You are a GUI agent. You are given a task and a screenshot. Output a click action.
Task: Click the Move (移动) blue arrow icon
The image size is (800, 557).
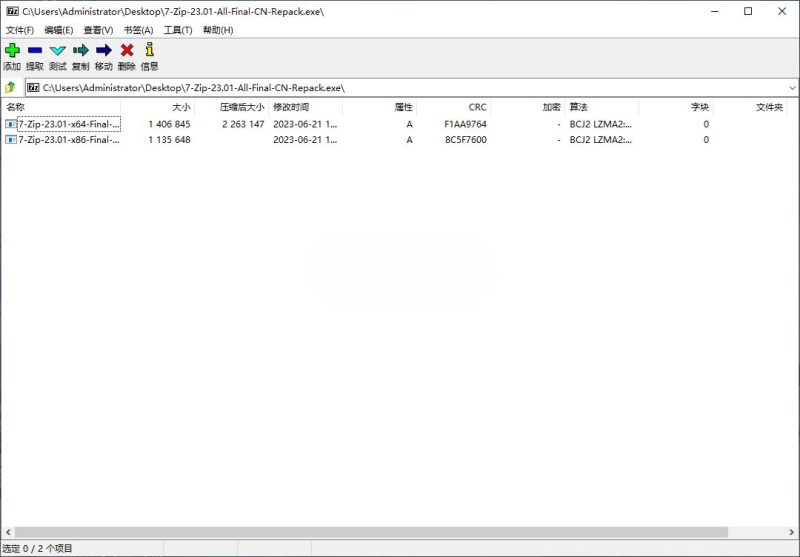pyautogui.click(x=104, y=50)
